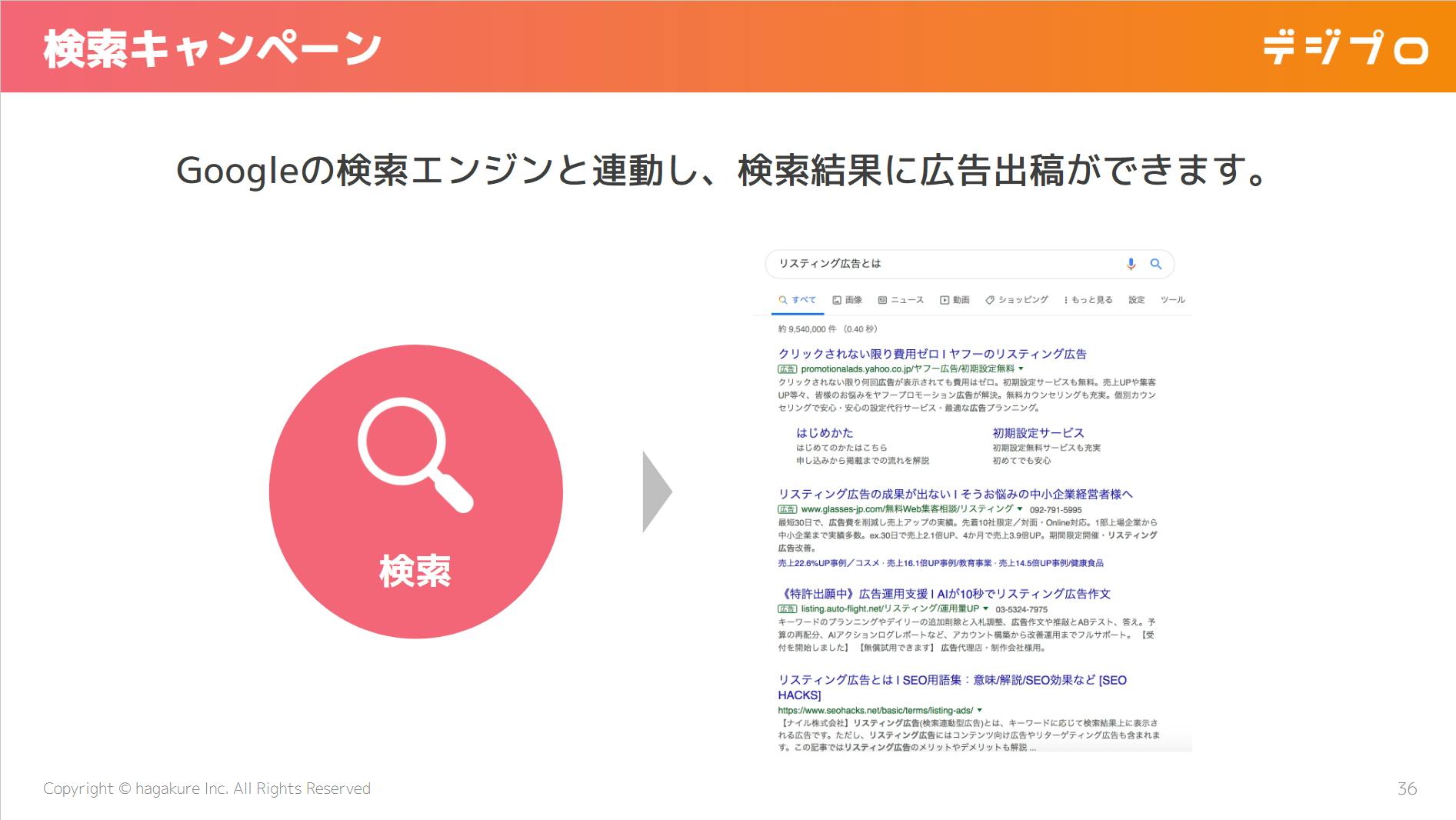Select the 画像 image search tab
Viewport: 1456px width, 820px height.
point(847,300)
